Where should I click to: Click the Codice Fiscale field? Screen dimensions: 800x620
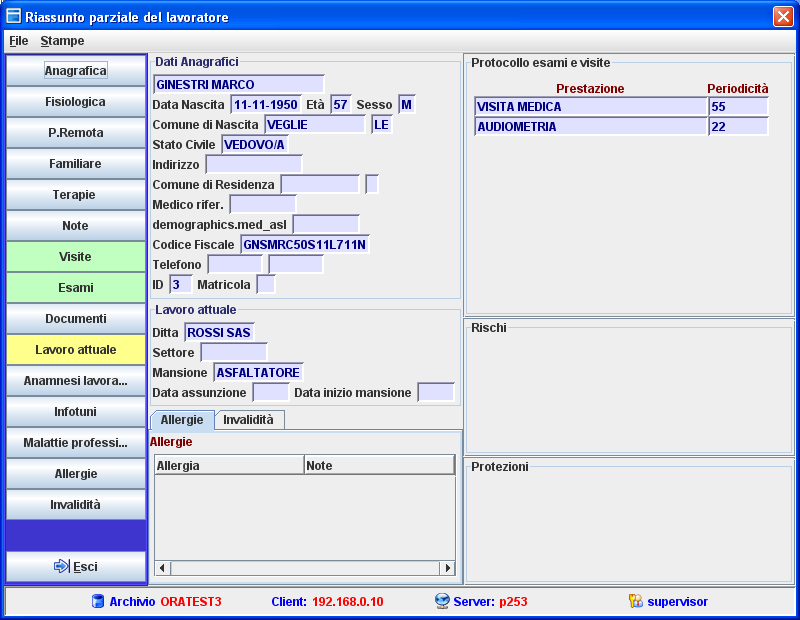click(304, 244)
